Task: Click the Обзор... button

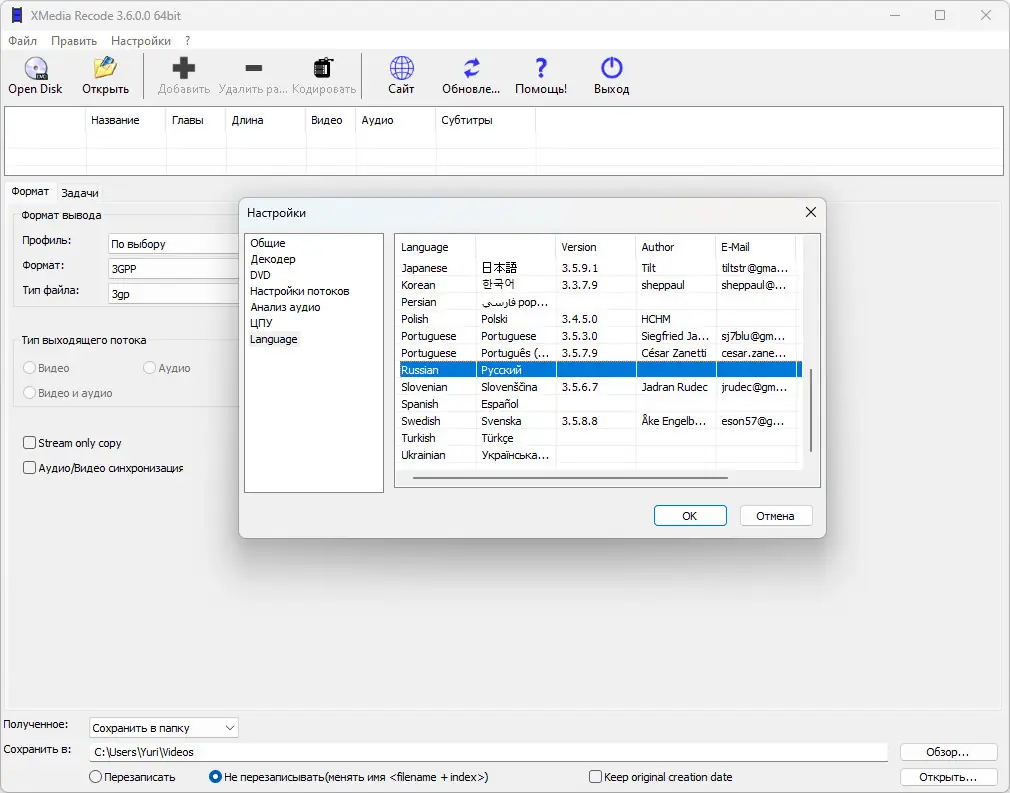Action: 948,752
